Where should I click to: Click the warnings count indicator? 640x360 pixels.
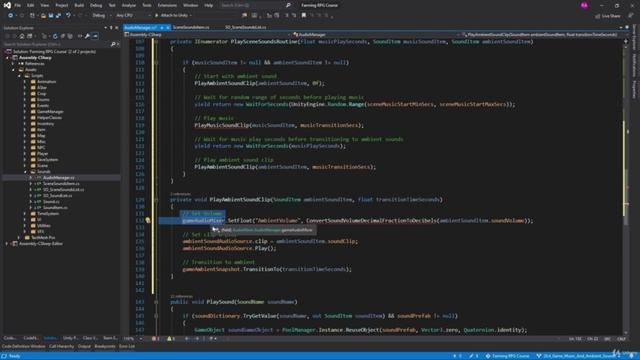click(x=171, y=339)
